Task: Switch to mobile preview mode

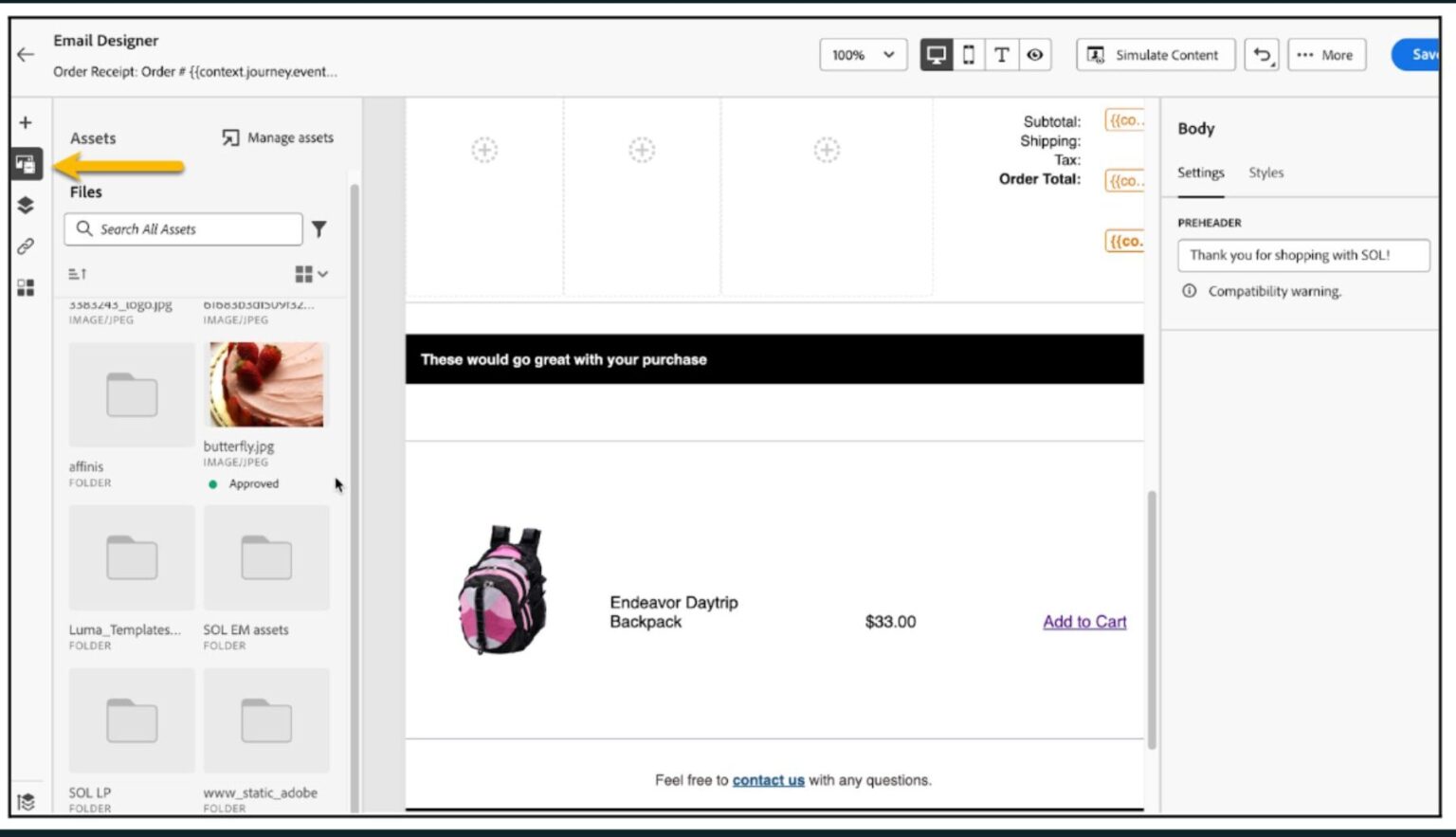Action: [968, 54]
